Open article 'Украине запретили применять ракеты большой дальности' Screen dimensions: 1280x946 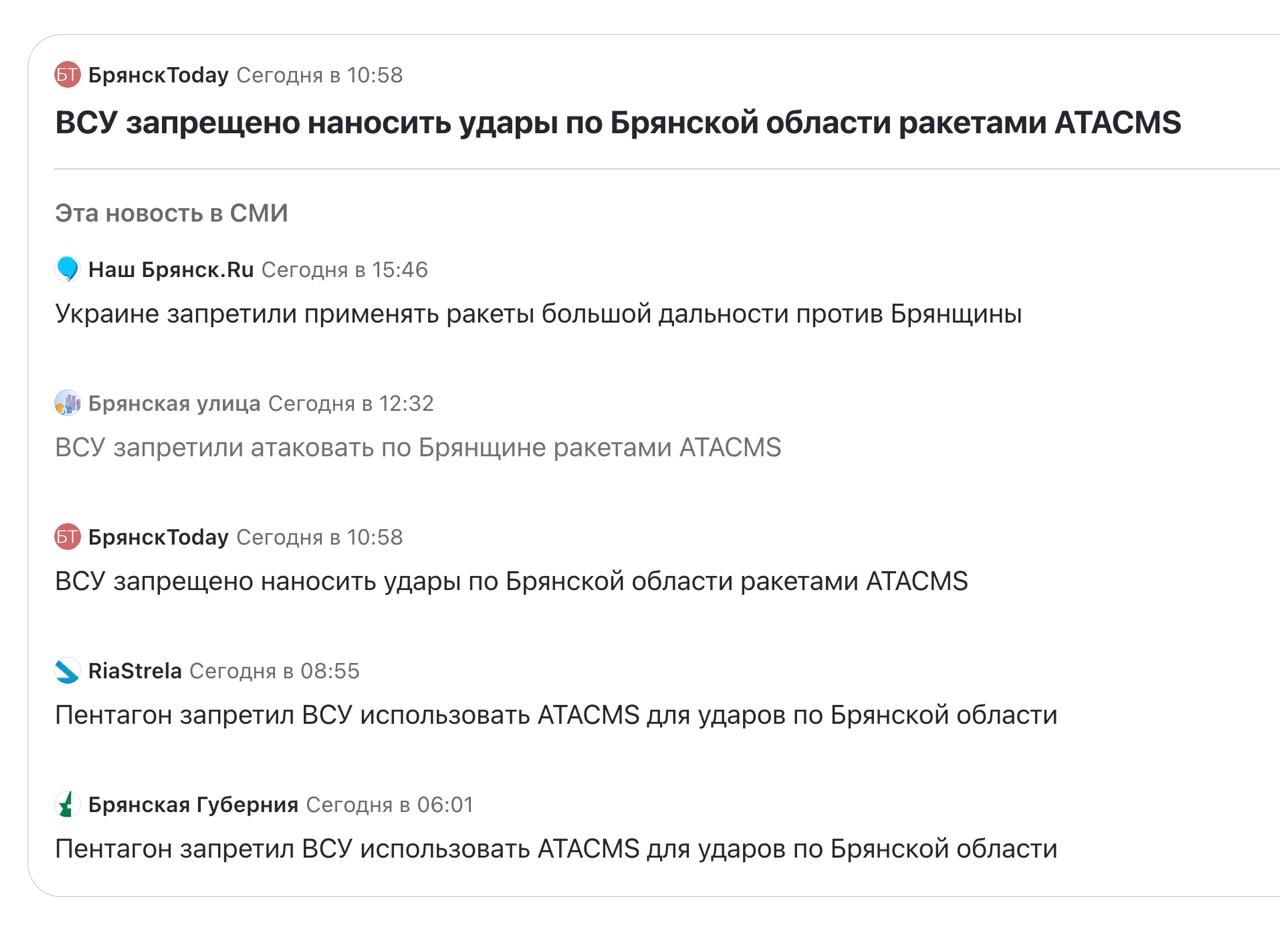538,314
